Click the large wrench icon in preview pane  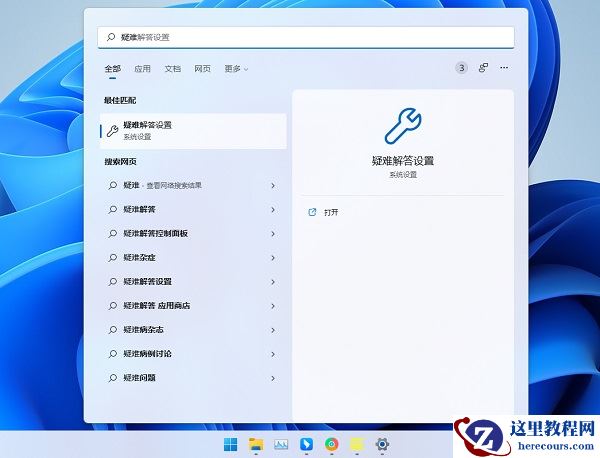(x=403, y=126)
